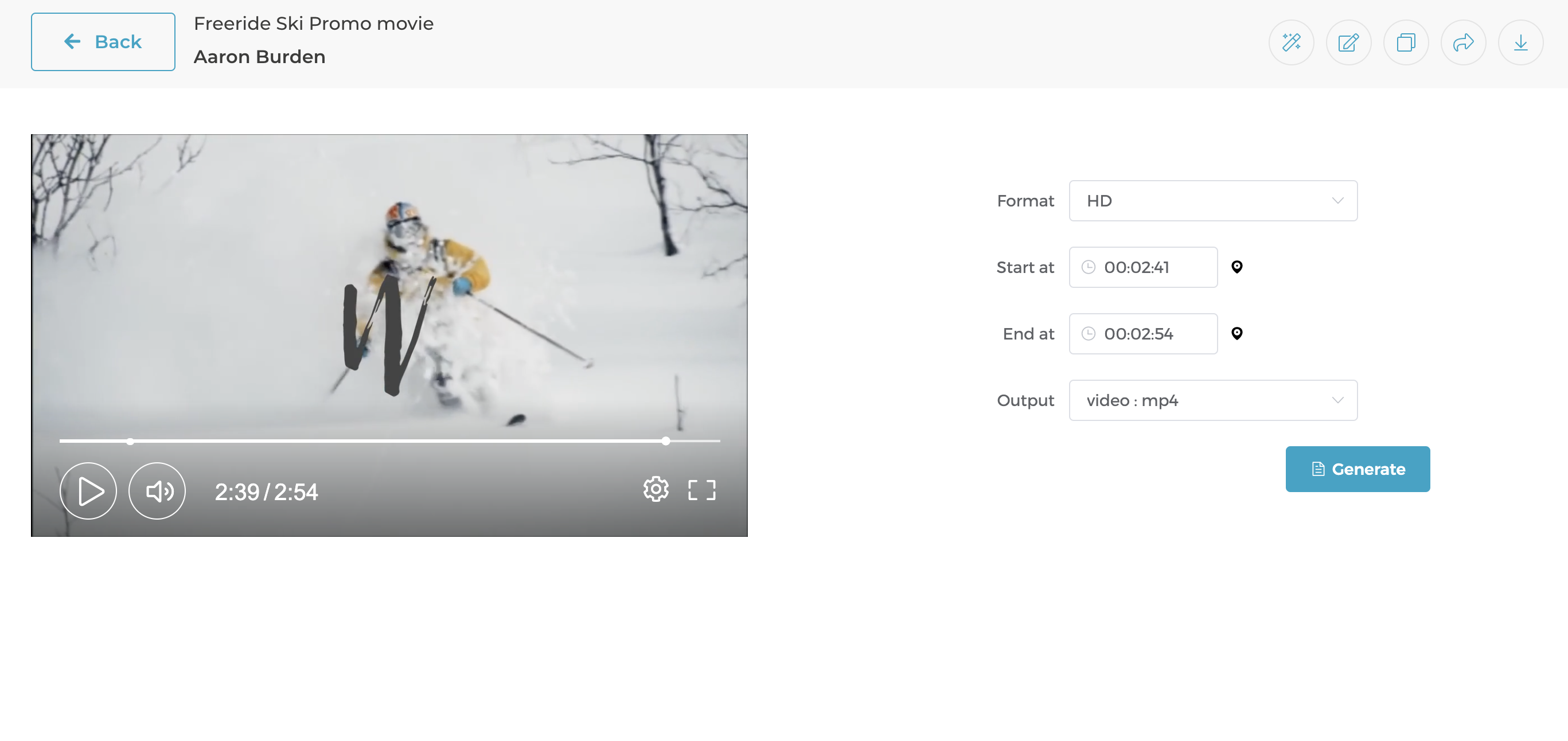Open the edit pencil icon in header
The width and height of the screenshot is (1568, 741).
[1348, 42]
